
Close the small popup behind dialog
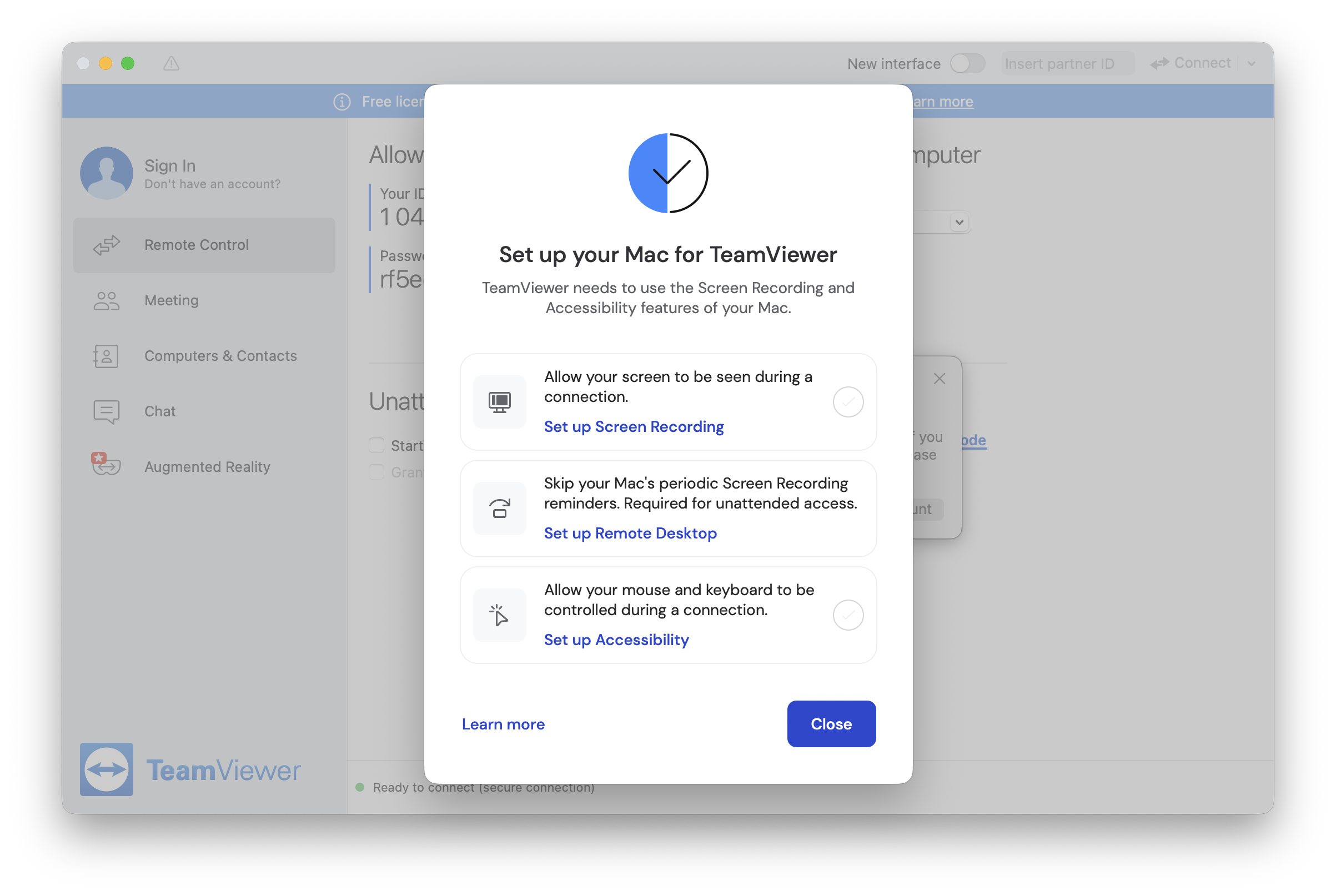(939, 378)
